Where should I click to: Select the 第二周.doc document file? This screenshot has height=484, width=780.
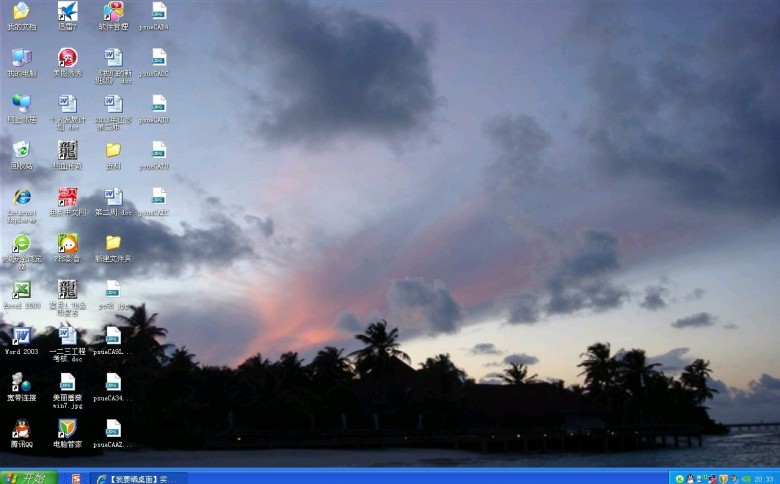tap(113, 197)
